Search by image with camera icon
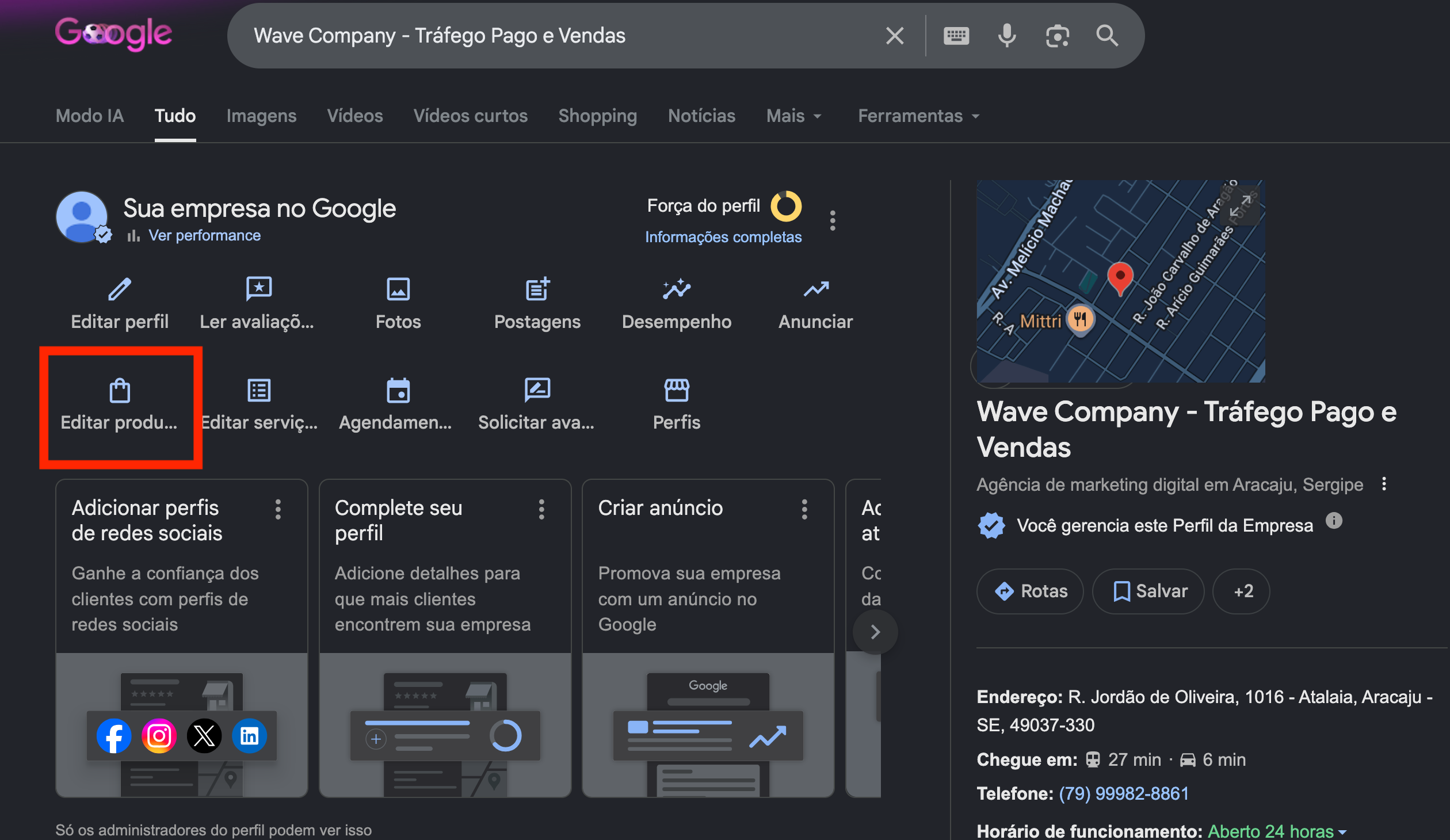This screenshot has height=840, width=1450. tap(1057, 36)
